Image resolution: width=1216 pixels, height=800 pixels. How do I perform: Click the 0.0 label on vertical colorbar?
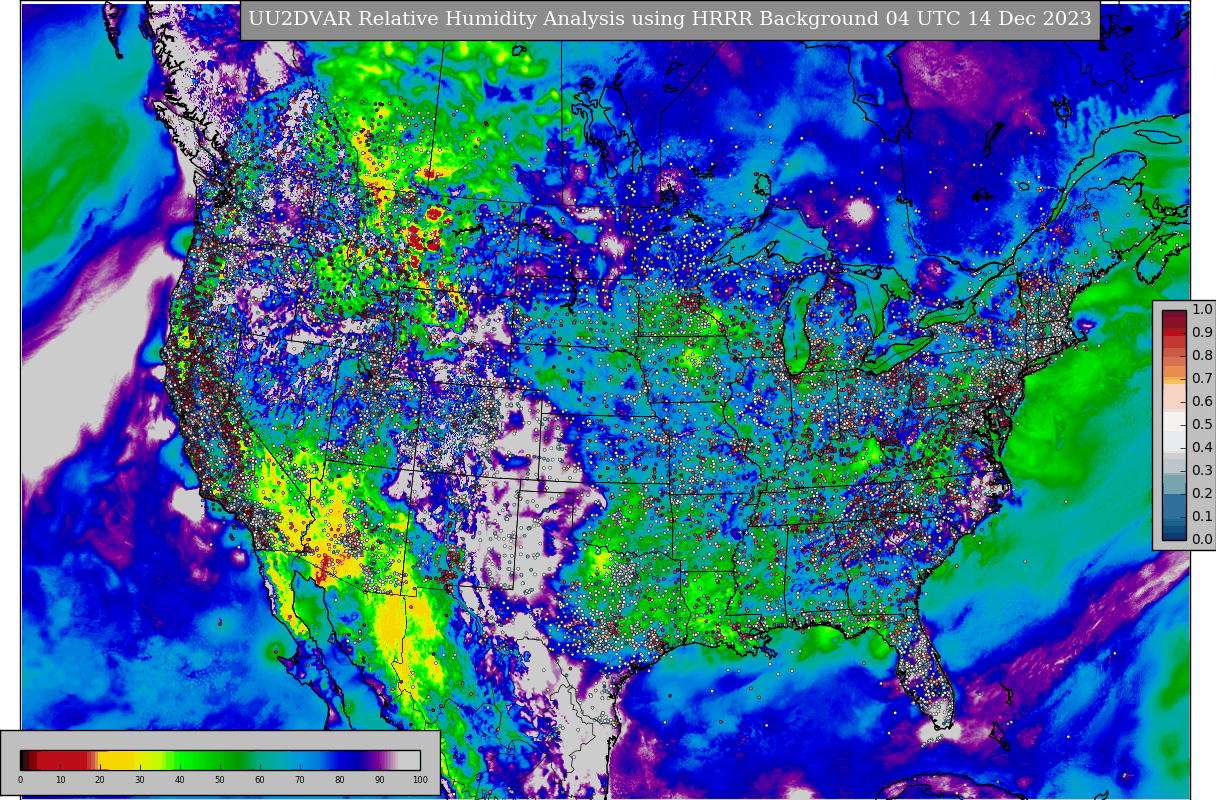pyautogui.click(x=1202, y=540)
